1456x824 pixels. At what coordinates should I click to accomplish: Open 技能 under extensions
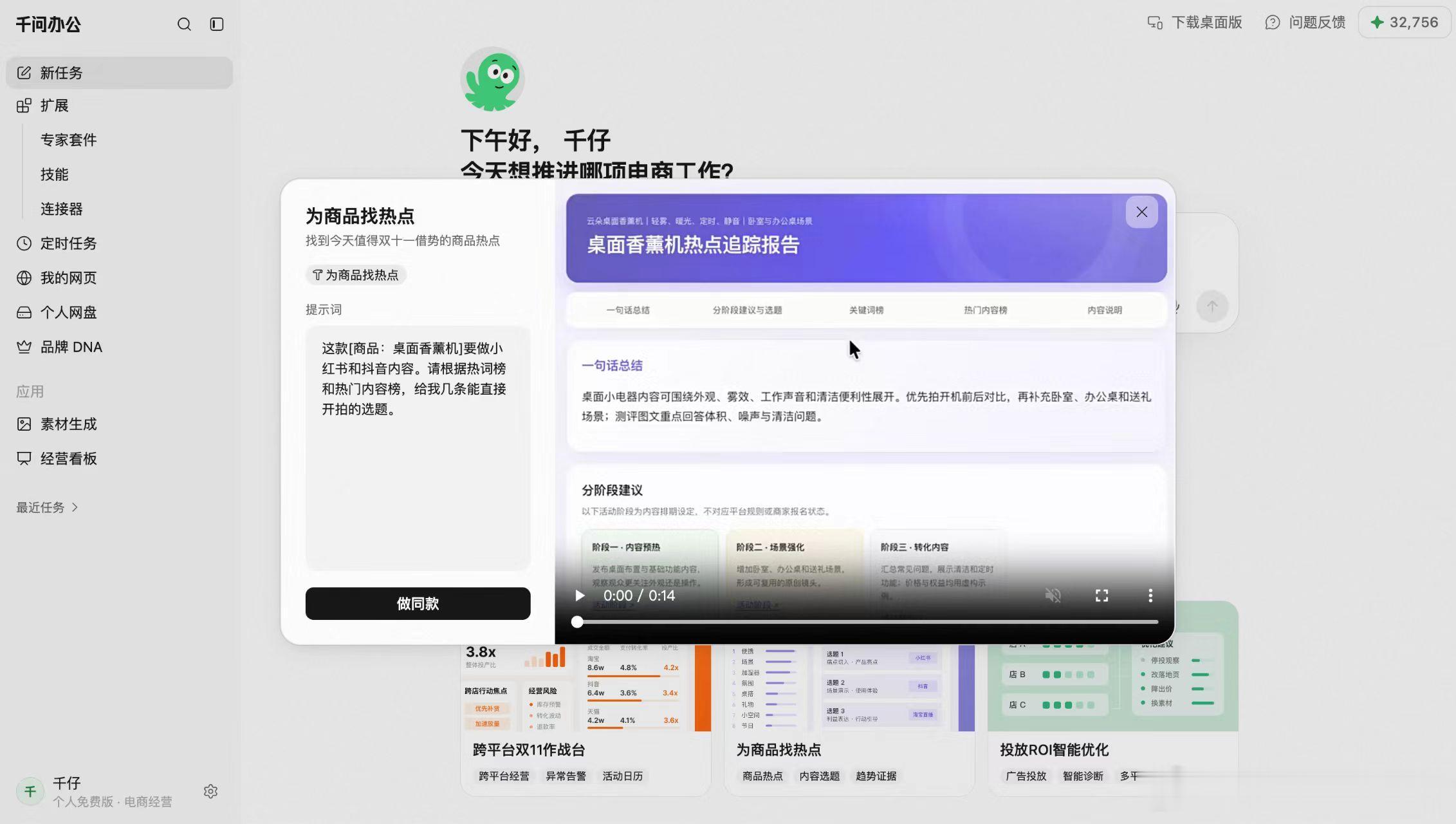54,174
